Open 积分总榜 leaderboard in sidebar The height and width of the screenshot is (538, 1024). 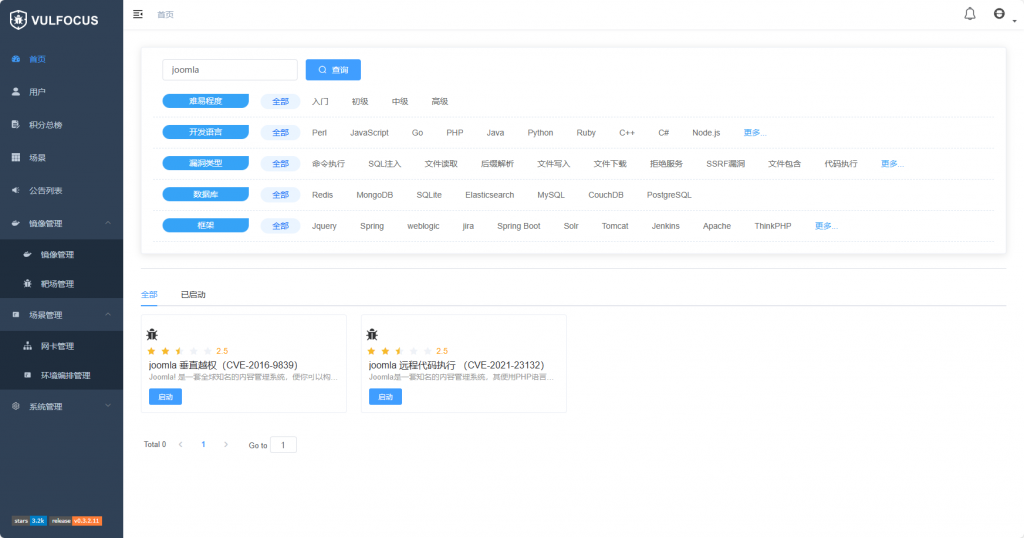coord(45,125)
